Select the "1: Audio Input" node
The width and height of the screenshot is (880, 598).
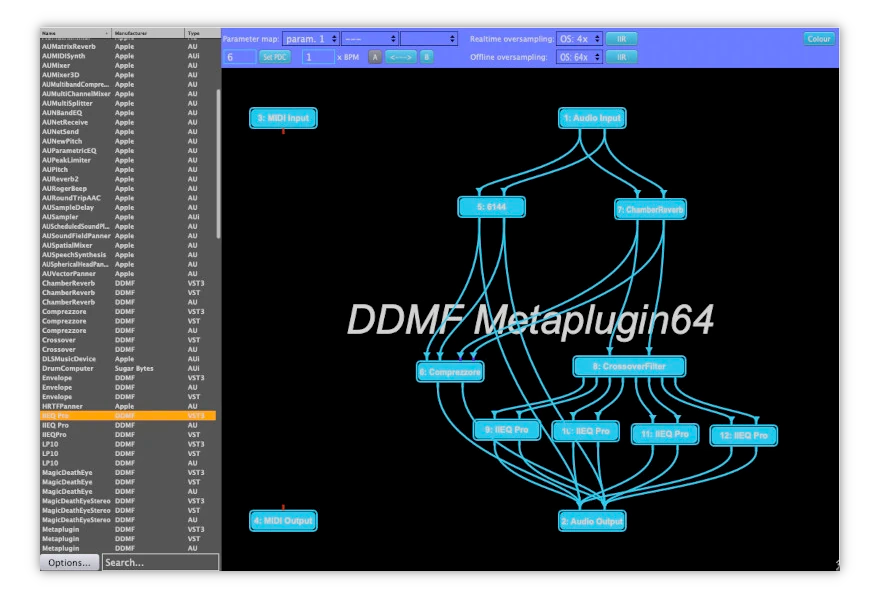(591, 117)
